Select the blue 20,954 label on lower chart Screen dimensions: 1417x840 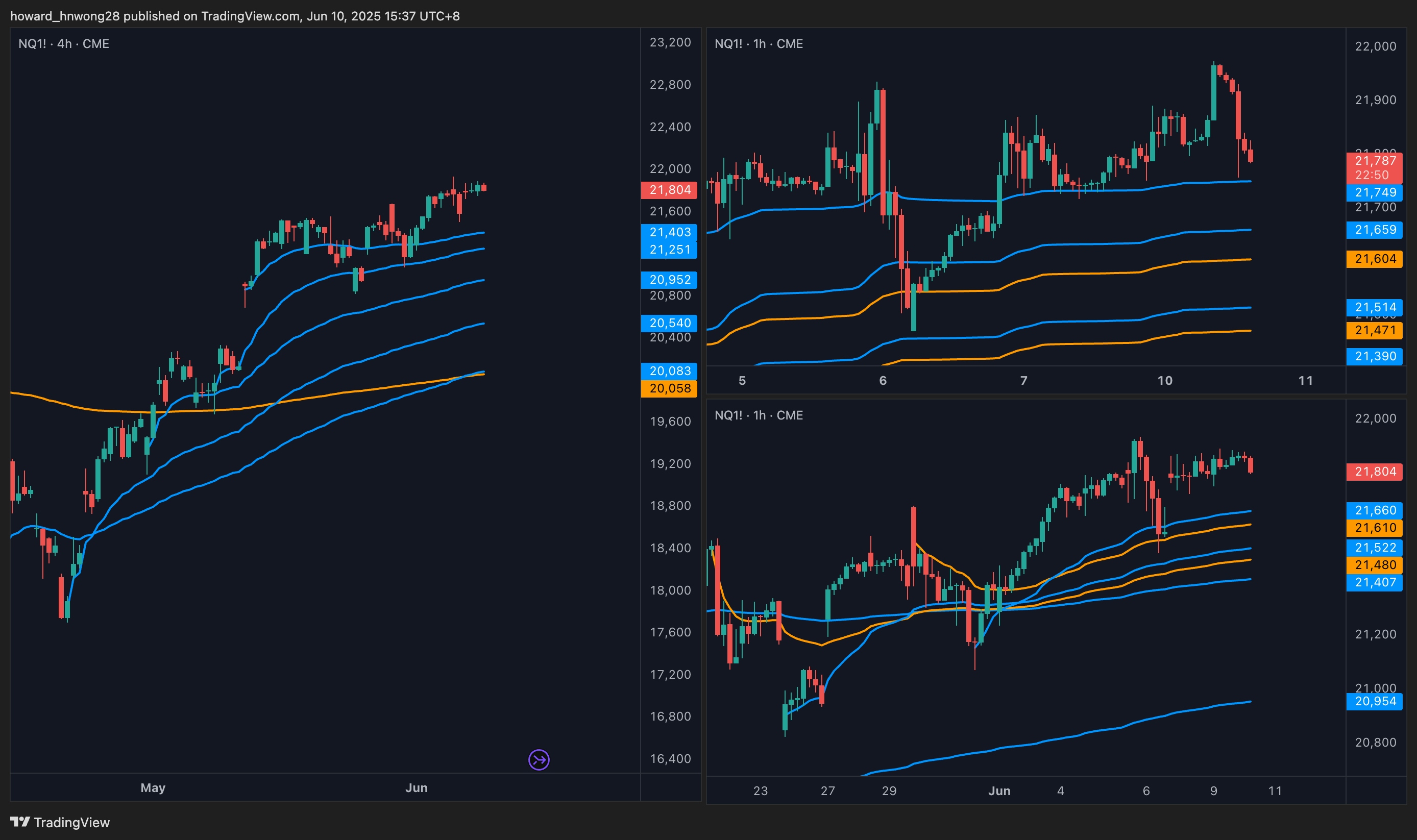click(x=1375, y=701)
